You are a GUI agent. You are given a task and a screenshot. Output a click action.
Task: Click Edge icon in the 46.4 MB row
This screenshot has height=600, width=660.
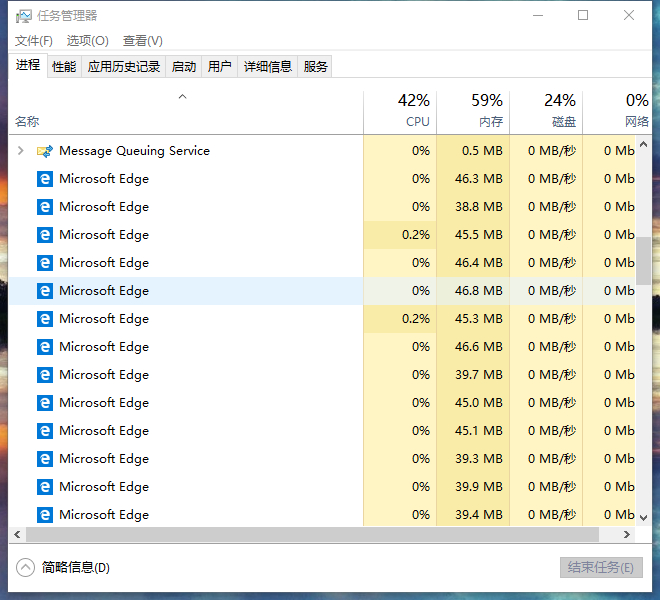pyautogui.click(x=45, y=263)
